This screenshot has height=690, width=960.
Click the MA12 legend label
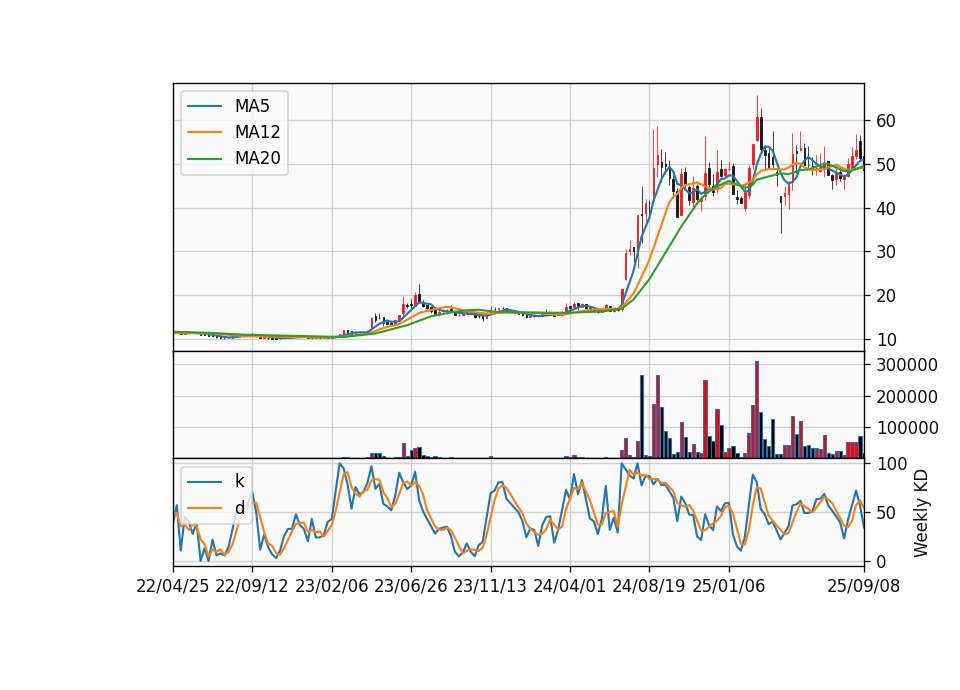point(257,132)
